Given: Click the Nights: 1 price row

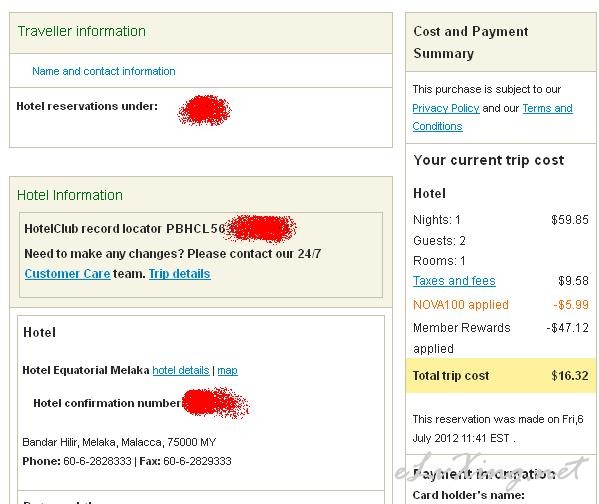Looking at the screenshot, I should point(500,220).
